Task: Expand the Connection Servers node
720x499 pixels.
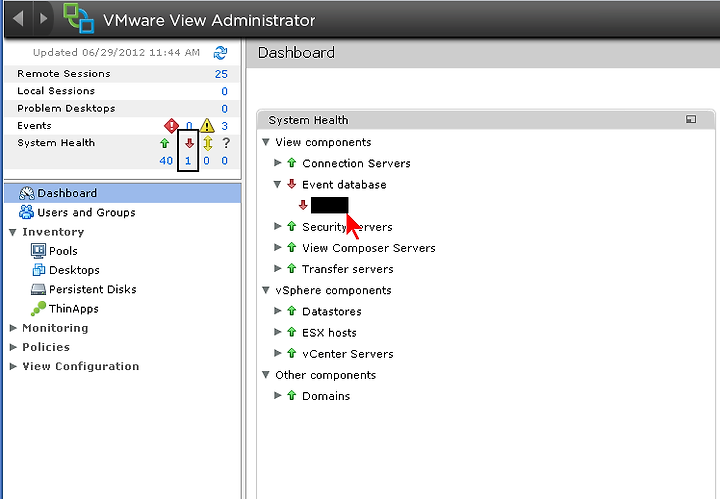Action: click(x=277, y=163)
